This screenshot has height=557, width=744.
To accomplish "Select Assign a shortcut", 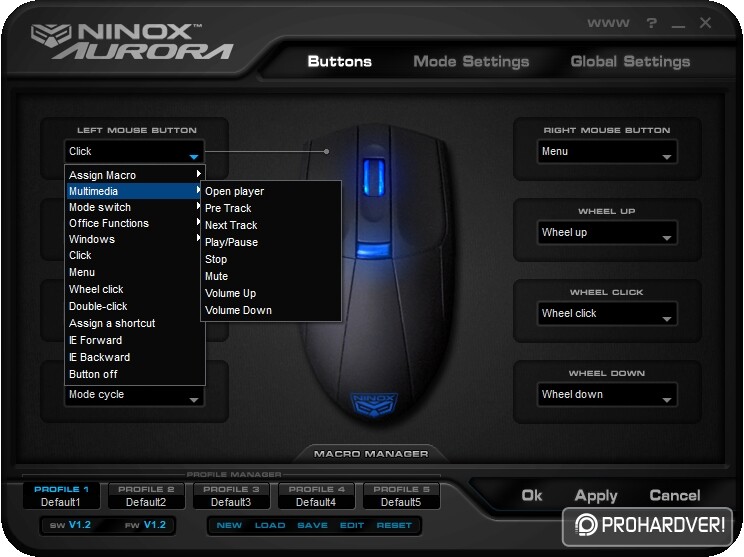I will (x=135, y=324).
